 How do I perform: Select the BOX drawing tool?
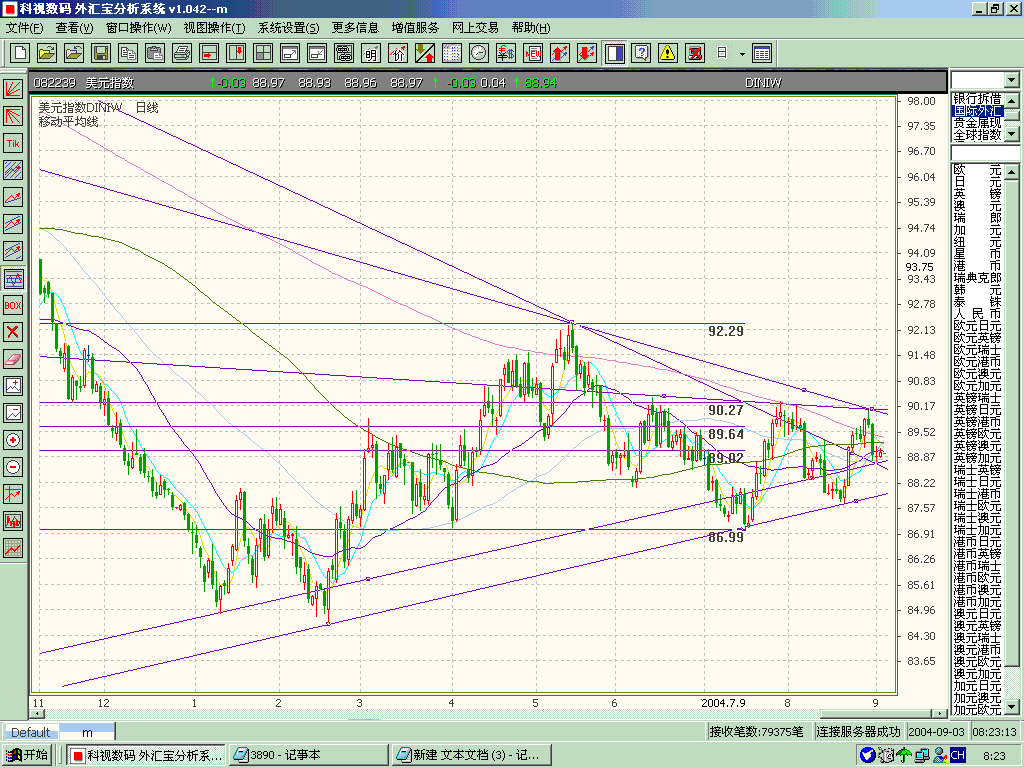pyautogui.click(x=13, y=305)
